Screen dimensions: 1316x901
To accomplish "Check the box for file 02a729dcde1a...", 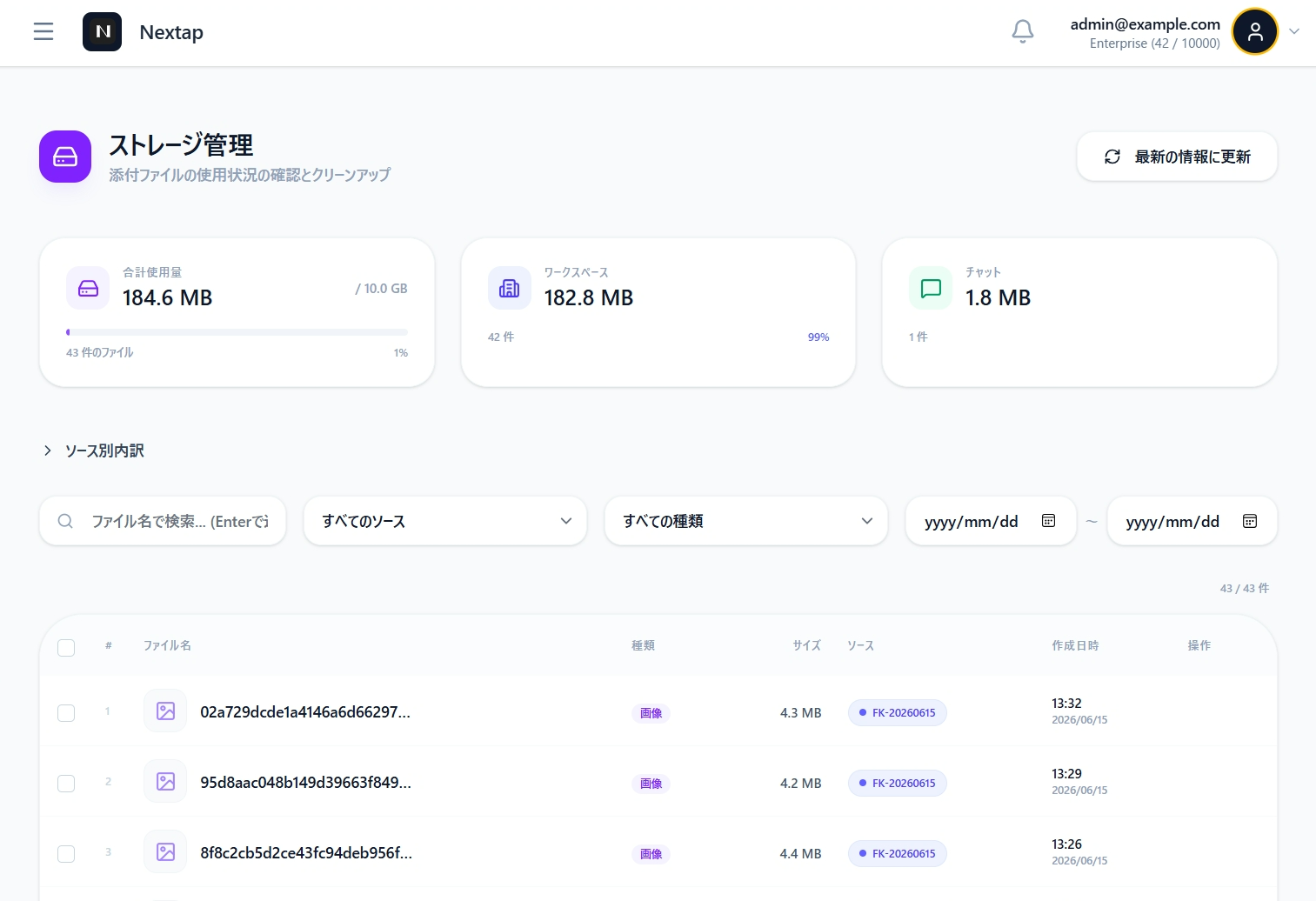I will [x=66, y=713].
